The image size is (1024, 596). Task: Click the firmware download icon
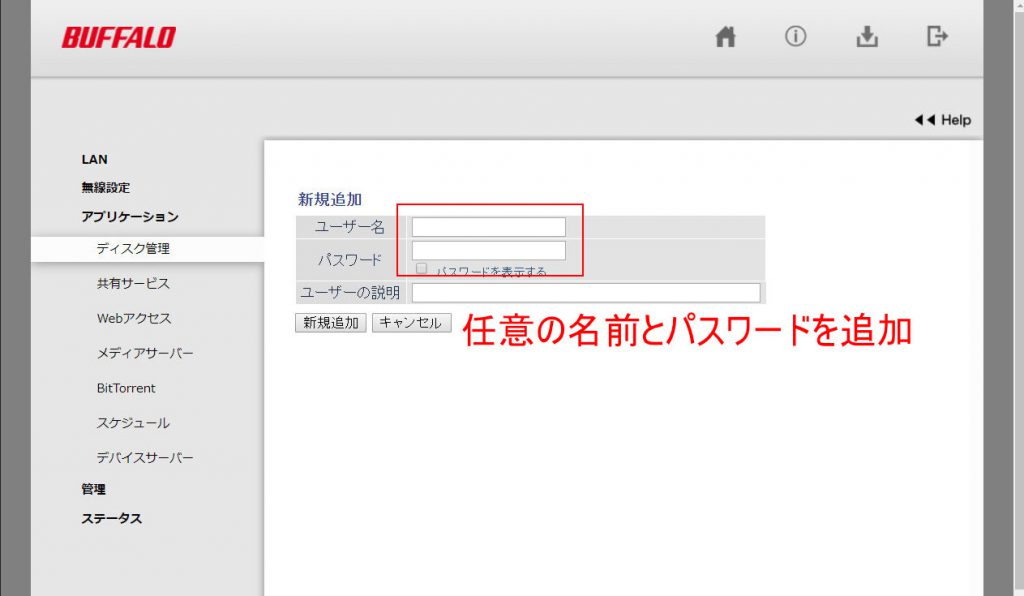click(867, 37)
